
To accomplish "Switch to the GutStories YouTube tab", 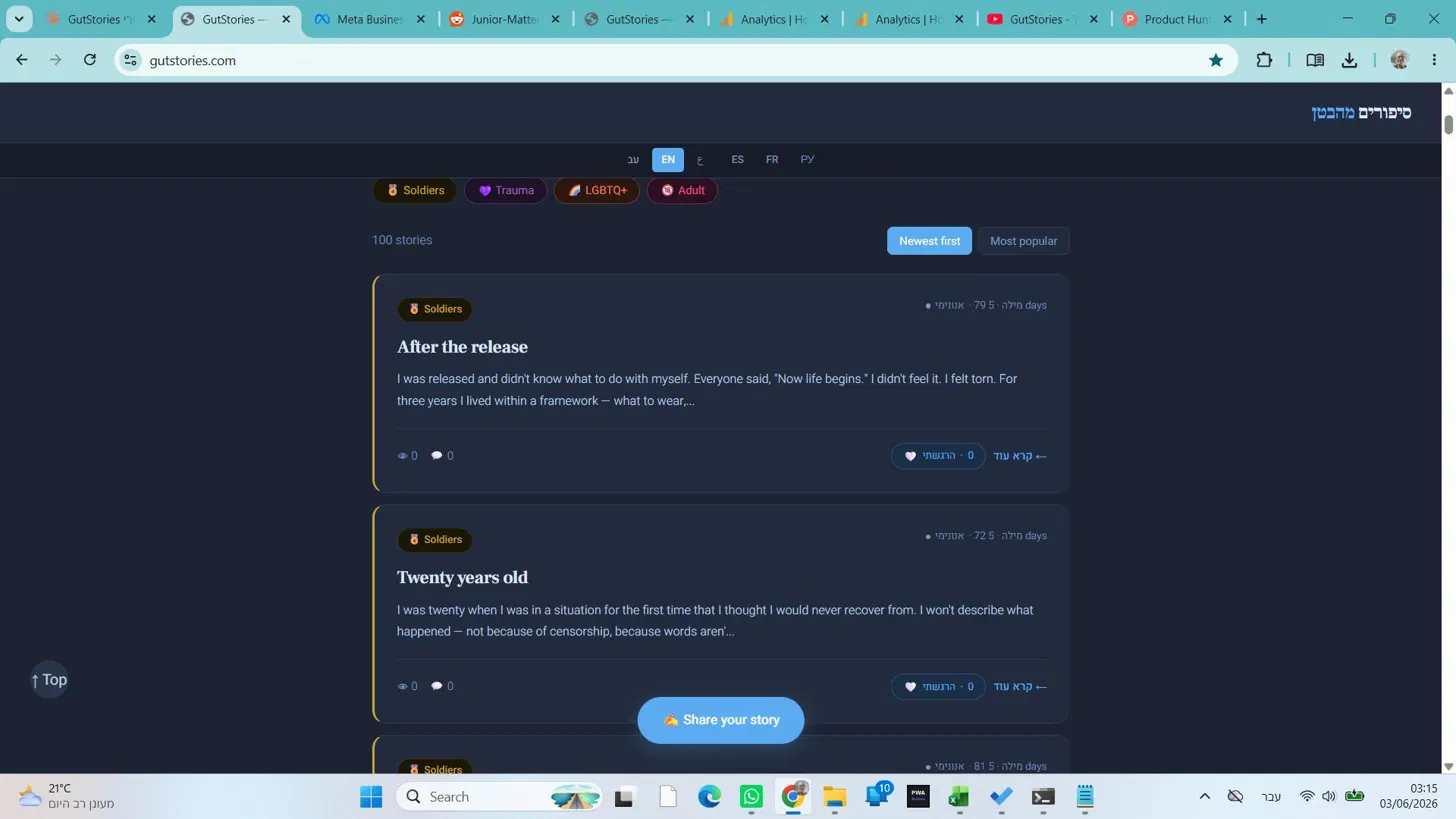I will pos(1043,19).
